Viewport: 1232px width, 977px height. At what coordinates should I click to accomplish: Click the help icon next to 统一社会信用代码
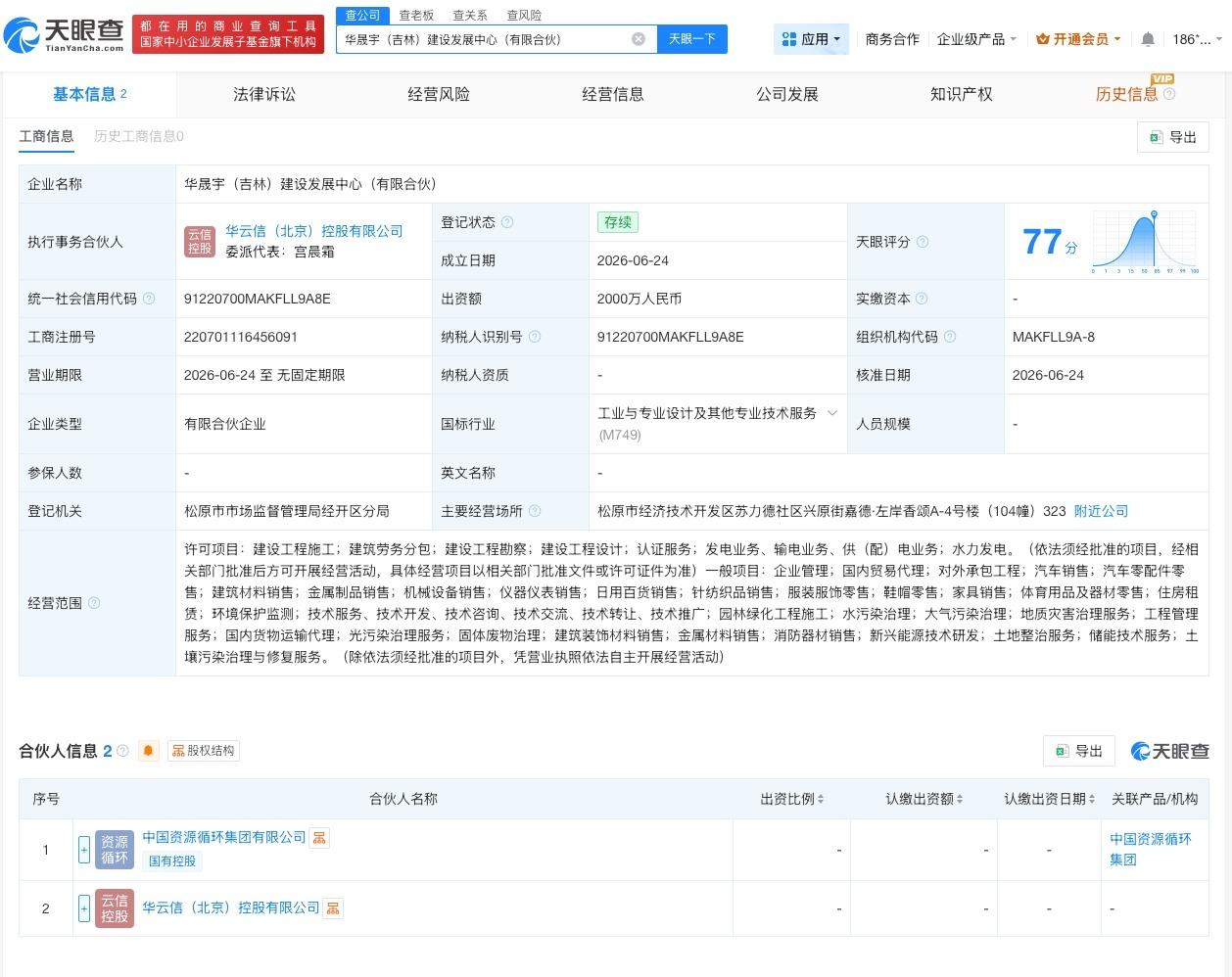tap(149, 299)
